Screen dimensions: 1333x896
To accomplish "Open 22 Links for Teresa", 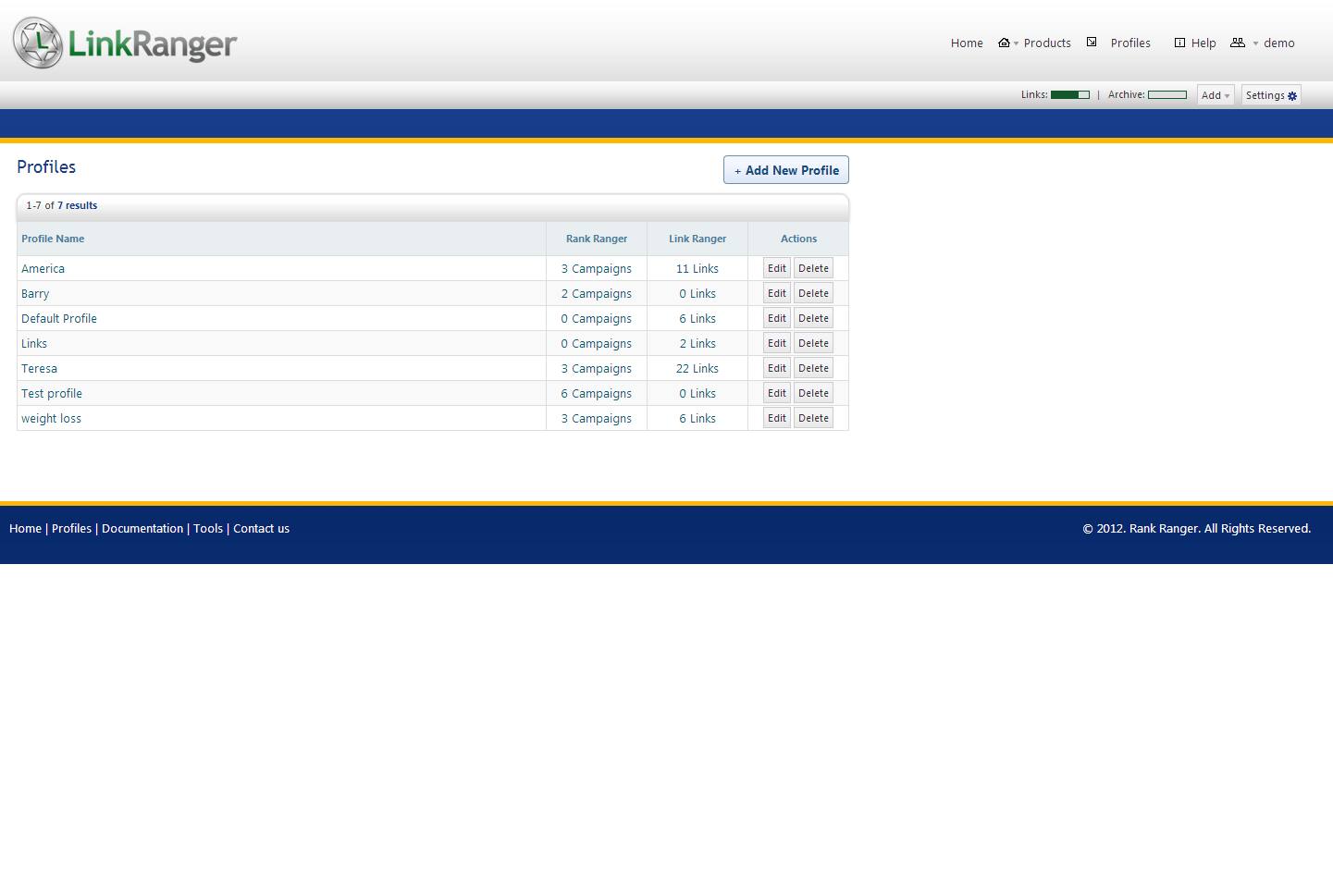I will [x=697, y=368].
